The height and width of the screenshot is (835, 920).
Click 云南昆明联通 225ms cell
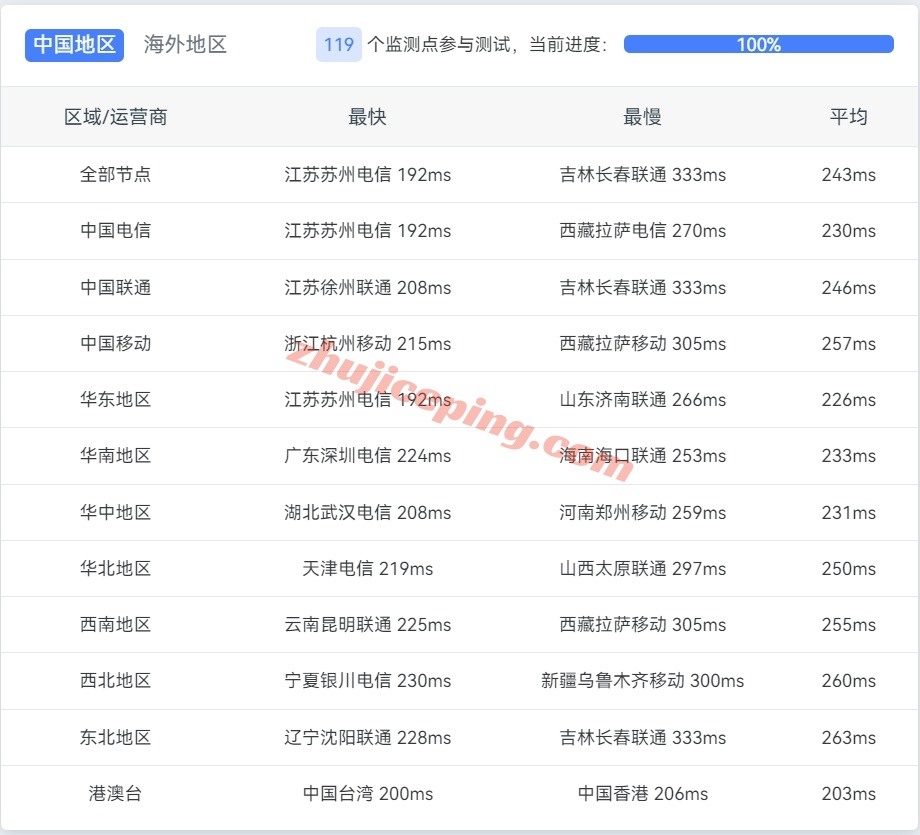coord(367,624)
